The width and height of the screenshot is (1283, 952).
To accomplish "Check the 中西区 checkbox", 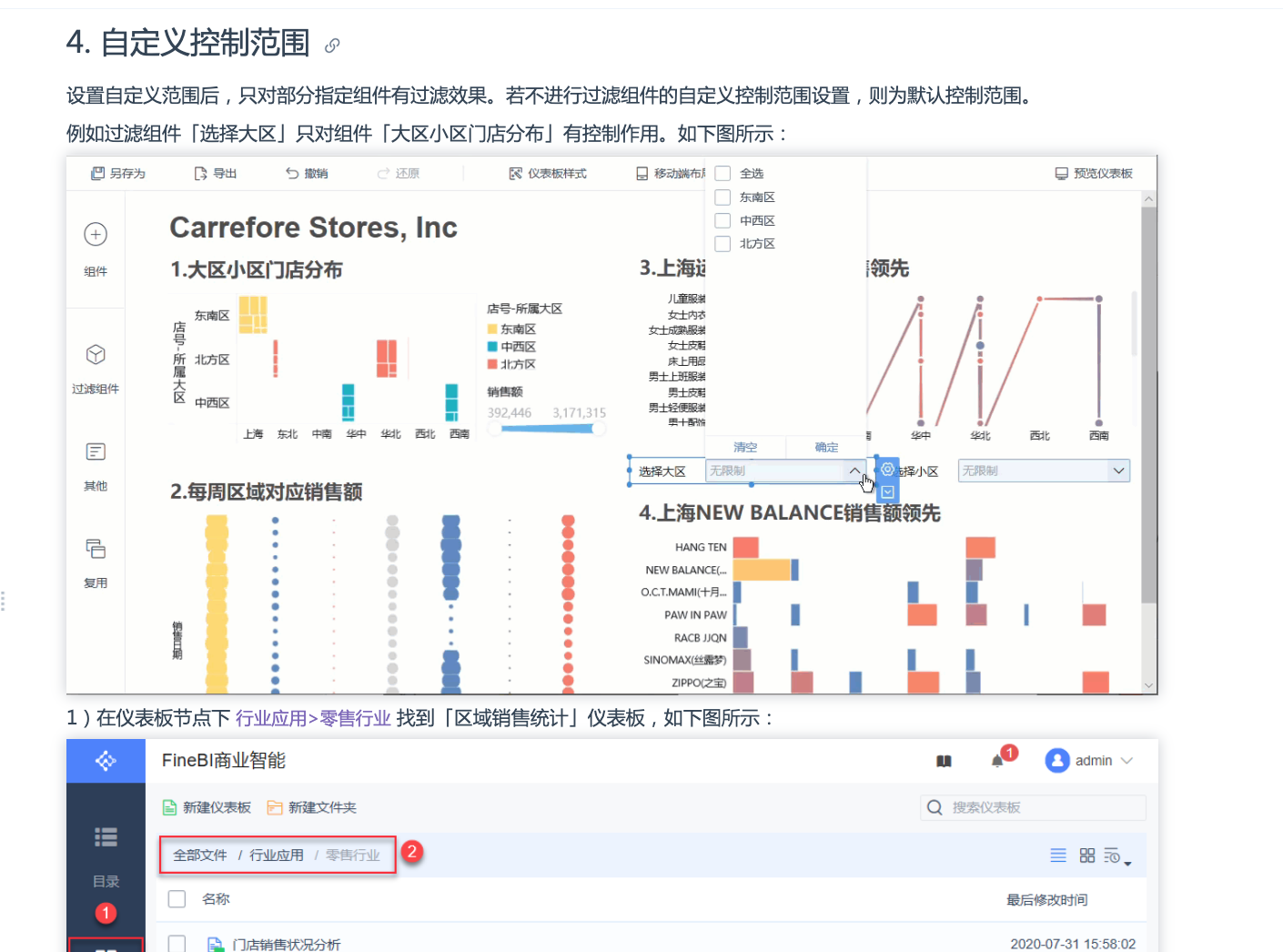I will 722,220.
